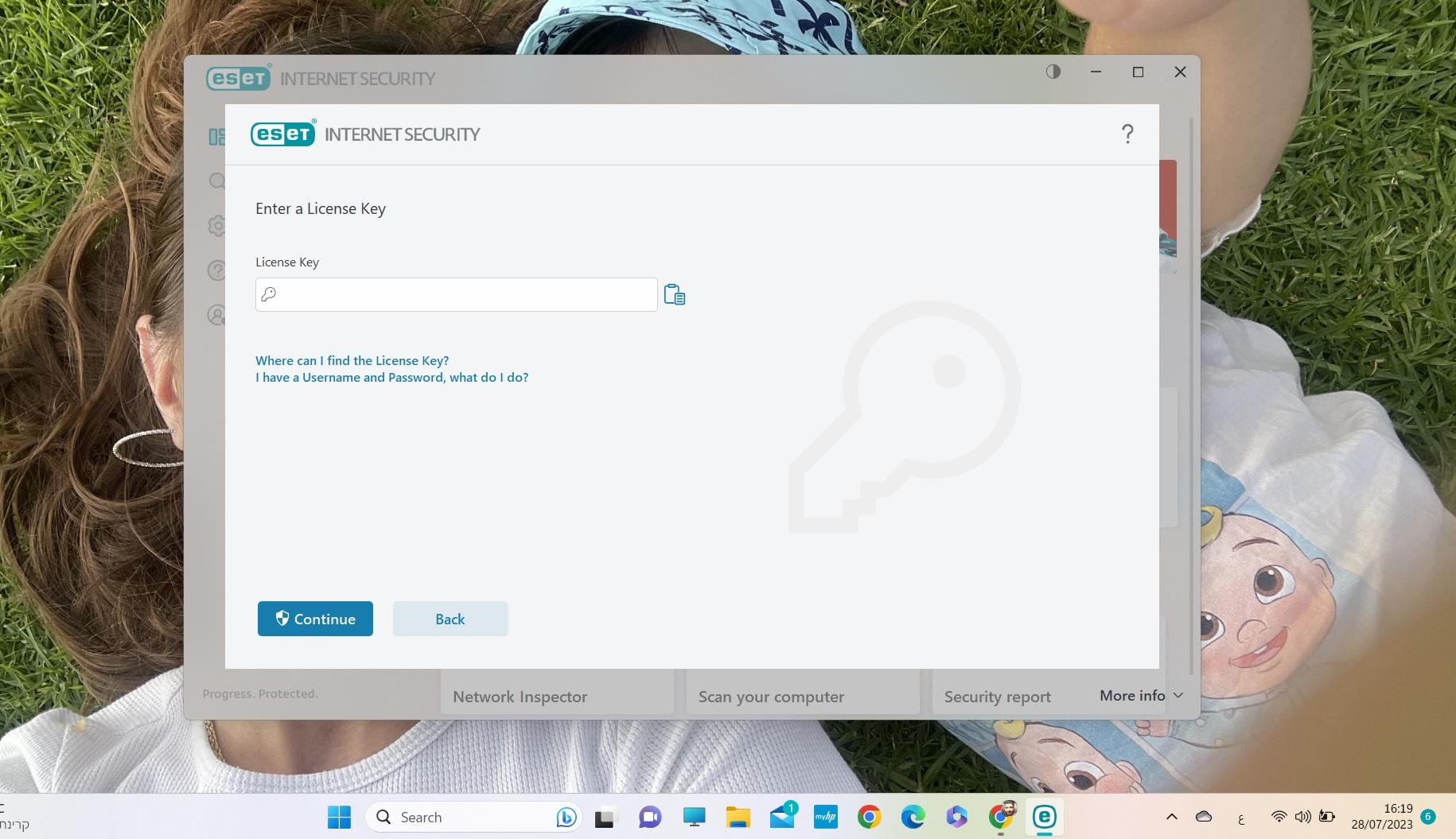Paste license key from clipboard icon
This screenshot has height=839, width=1456.
(675, 294)
